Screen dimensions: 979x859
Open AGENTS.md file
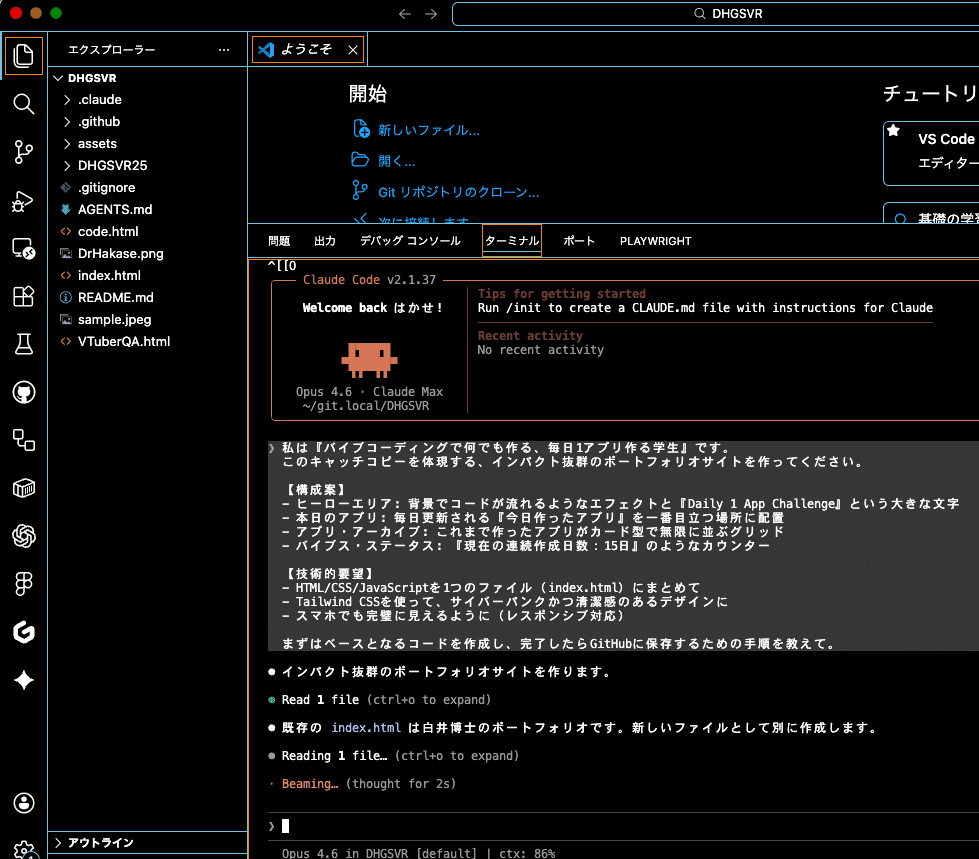tap(115, 209)
